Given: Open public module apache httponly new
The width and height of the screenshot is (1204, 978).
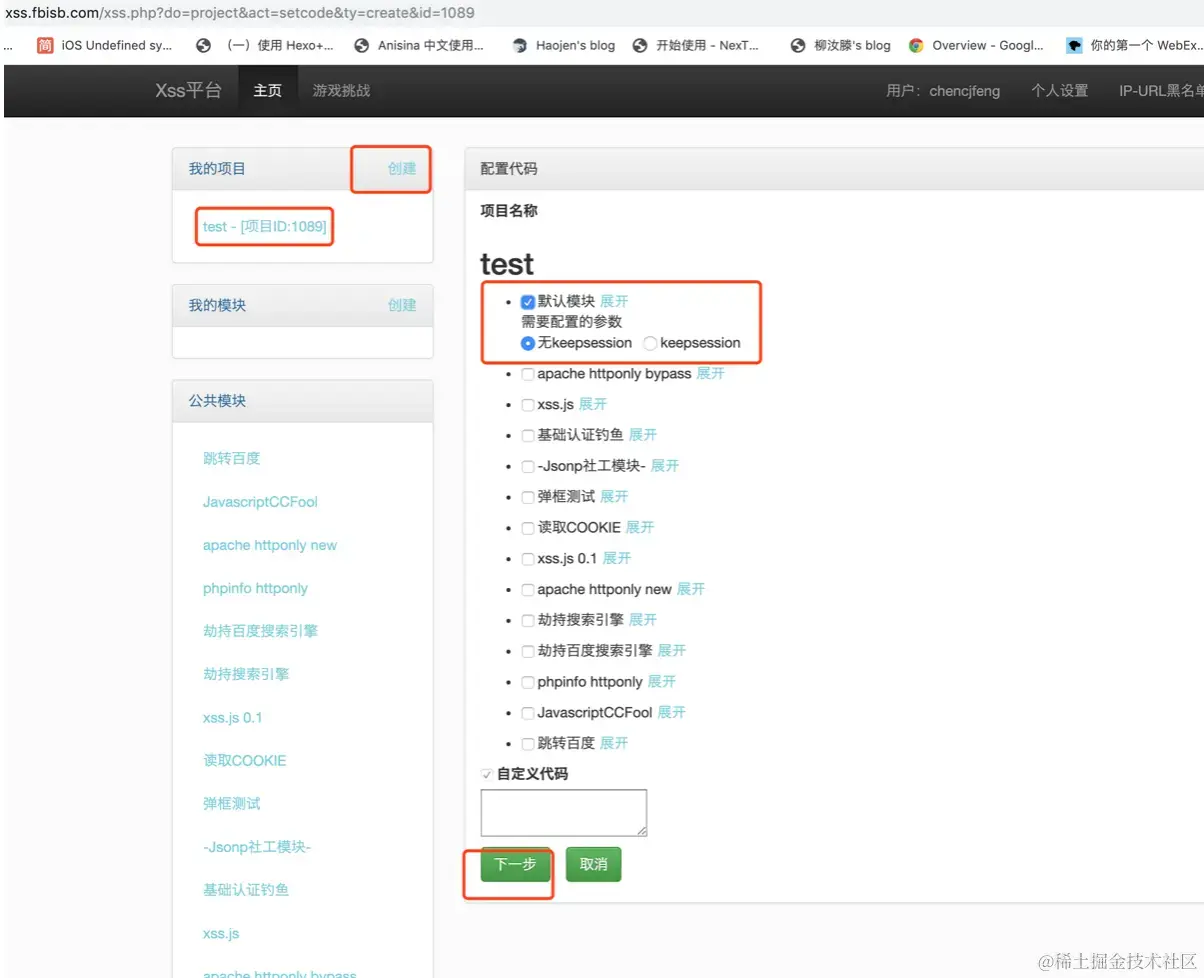Looking at the screenshot, I should [270, 545].
